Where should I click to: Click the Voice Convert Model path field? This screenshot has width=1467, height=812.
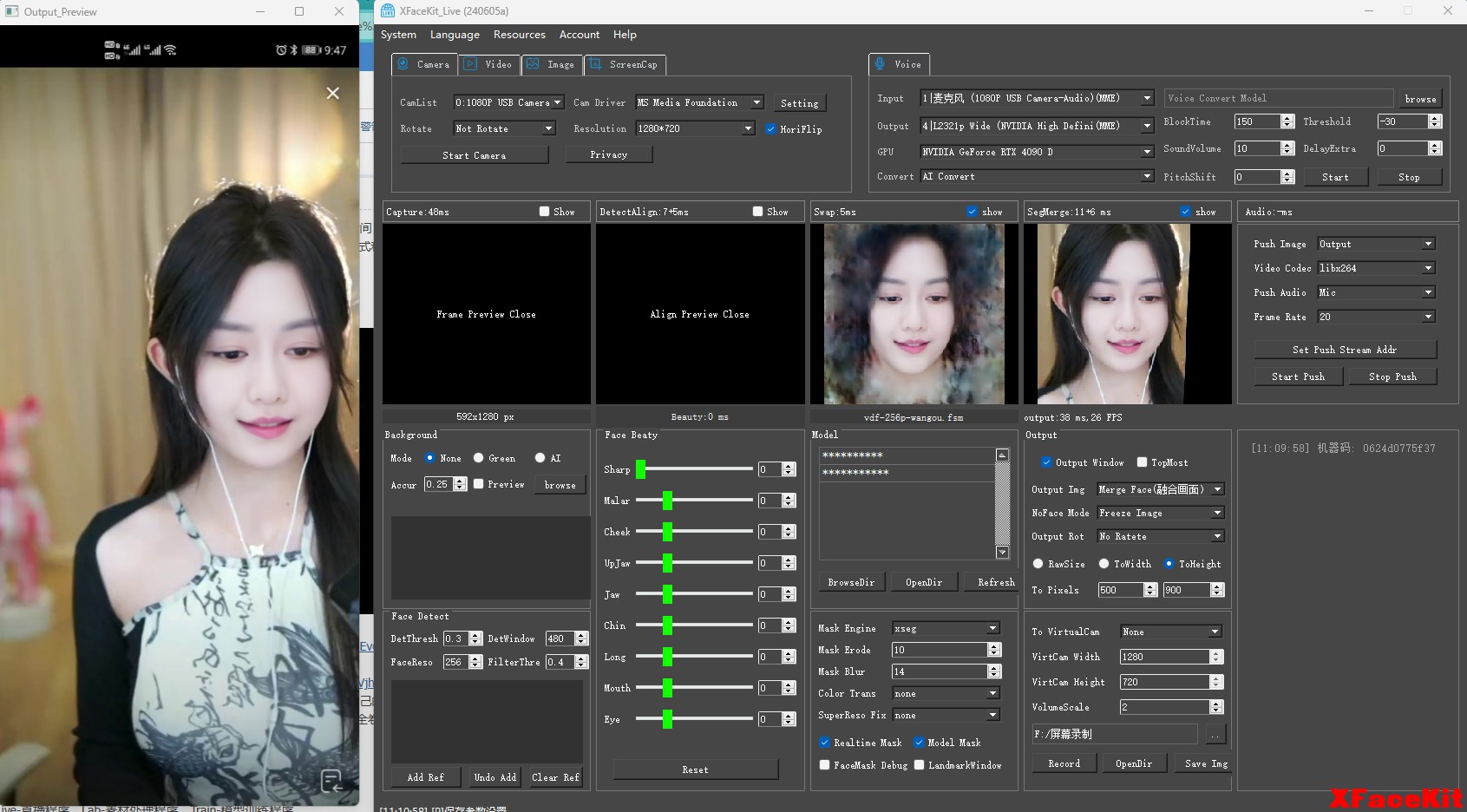click(x=1279, y=99)
